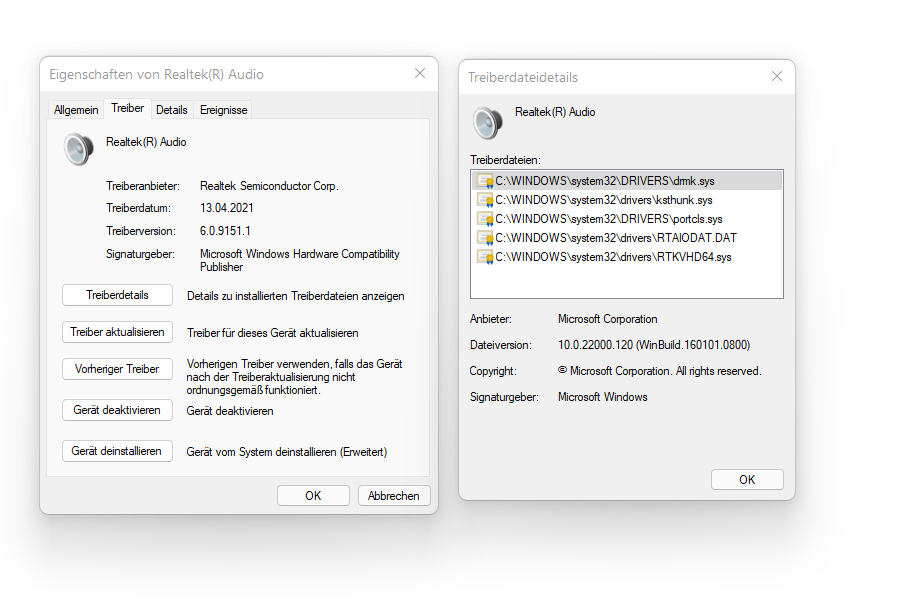Select the Treiber tab

127,108
